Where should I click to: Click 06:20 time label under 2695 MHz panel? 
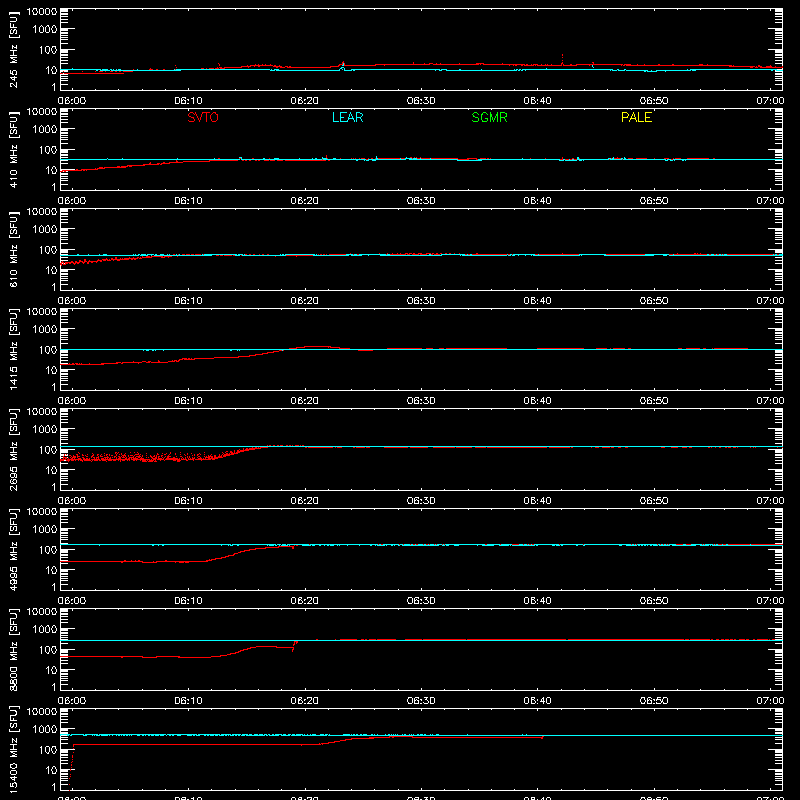point(305,501)
